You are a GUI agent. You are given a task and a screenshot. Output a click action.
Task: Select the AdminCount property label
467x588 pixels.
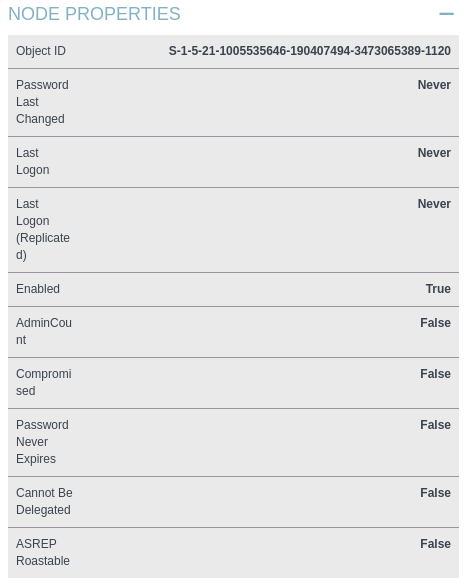[x=44, y=332]
